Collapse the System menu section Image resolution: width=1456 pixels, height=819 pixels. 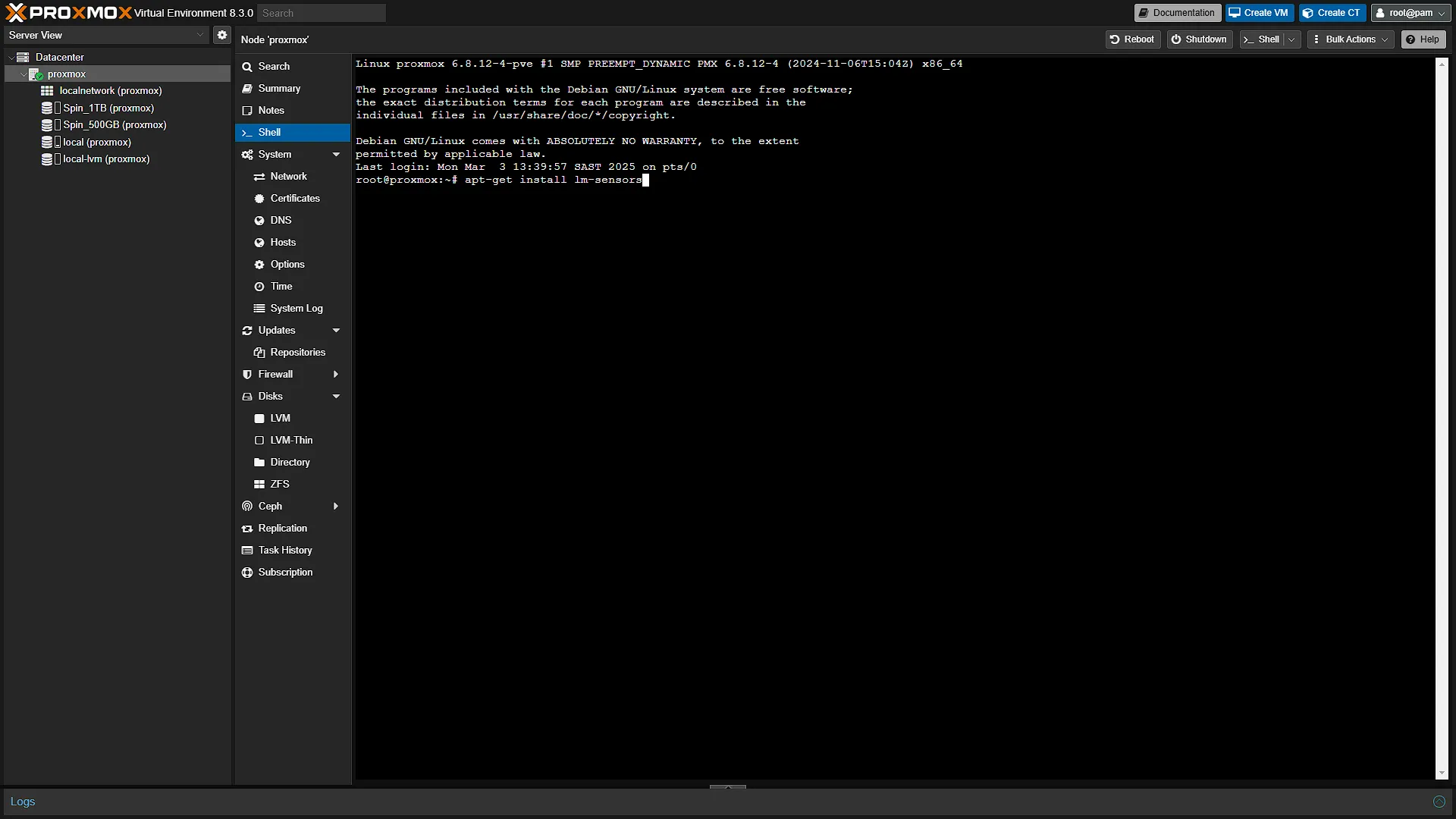pos(336,154)
